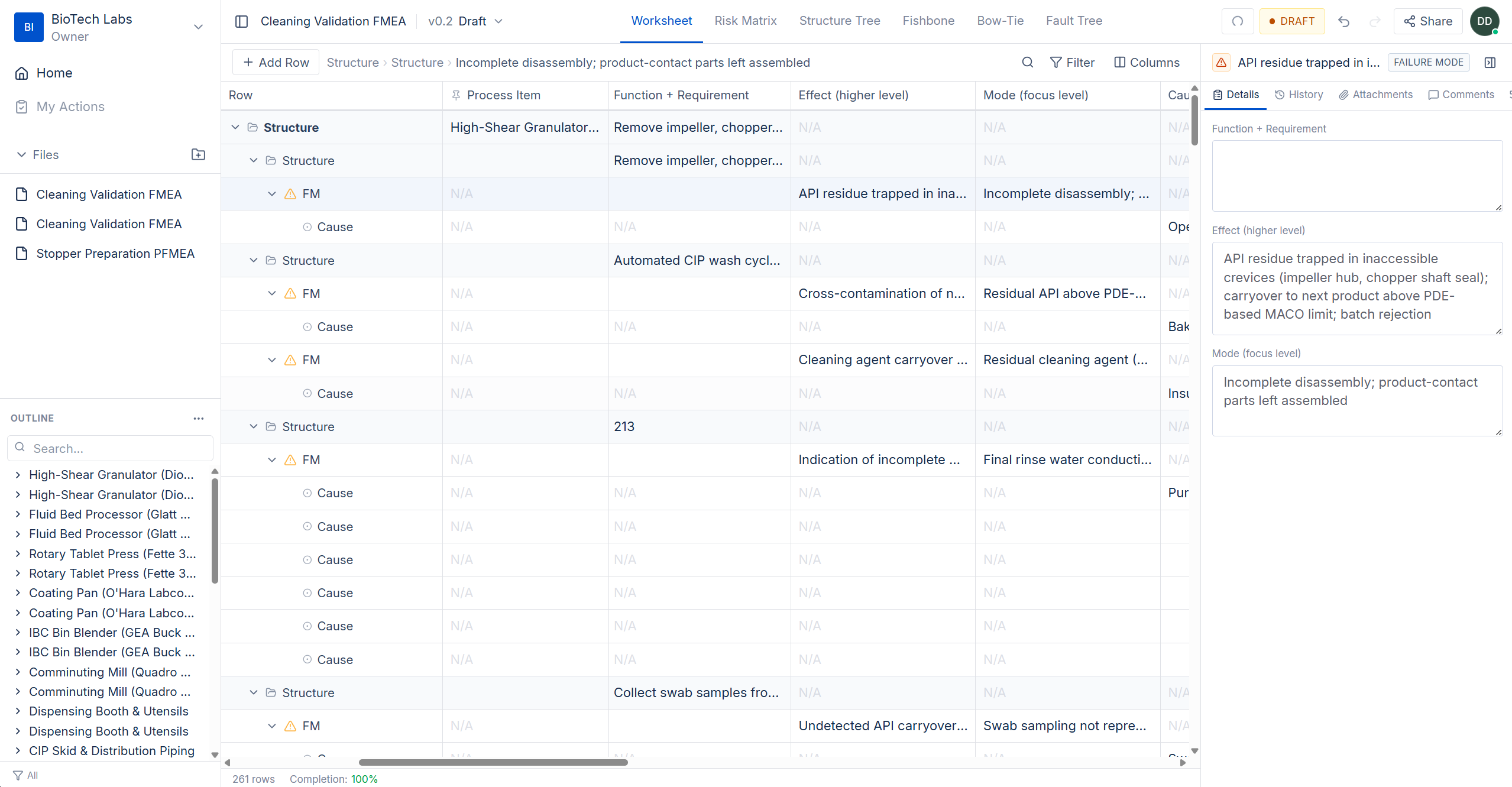Open the Columns configuration panel
This screenshot has height=787, width=1512.
coord(1146,62)
